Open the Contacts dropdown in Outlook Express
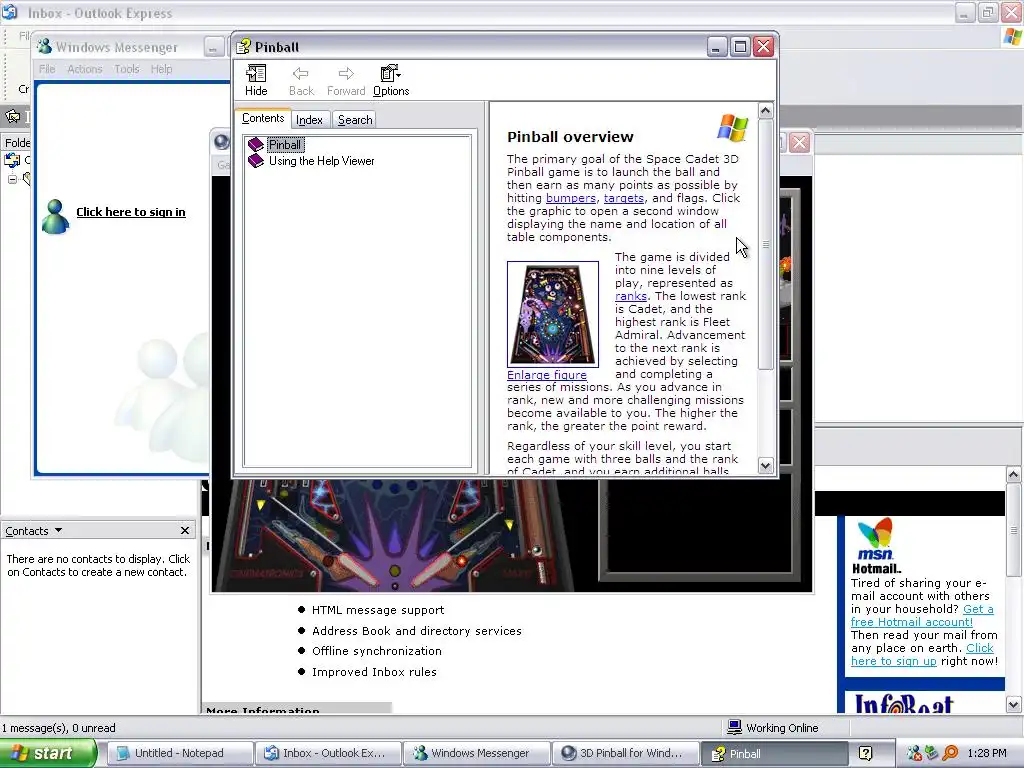Image resolution: width=1024 pixels, height=768 pixels. pyautogui.click(x=33, y=531)
